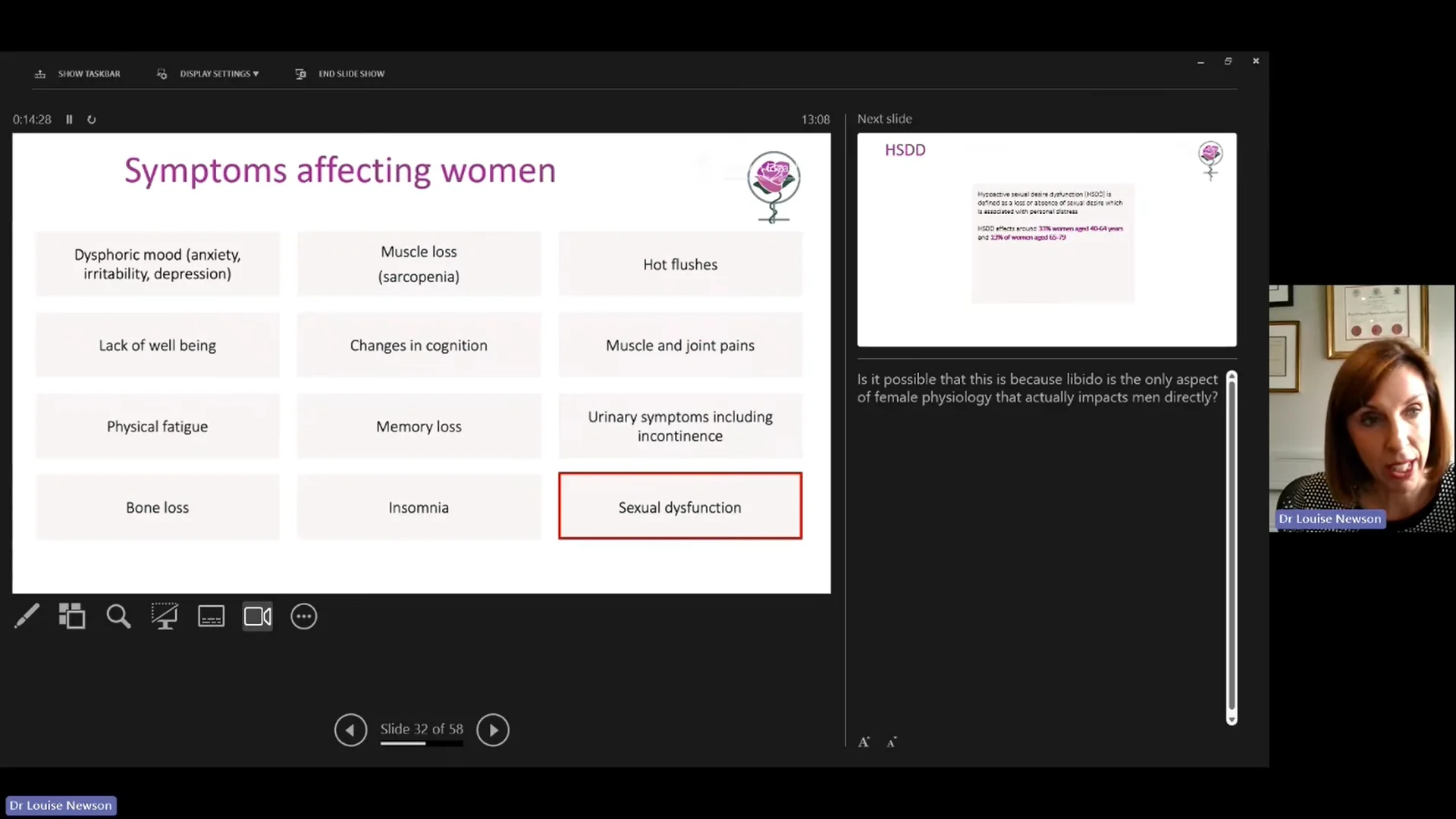1456x819 pixels.
Task: Select Sexual dysfunction symptom tile
Action: (680, 507)
